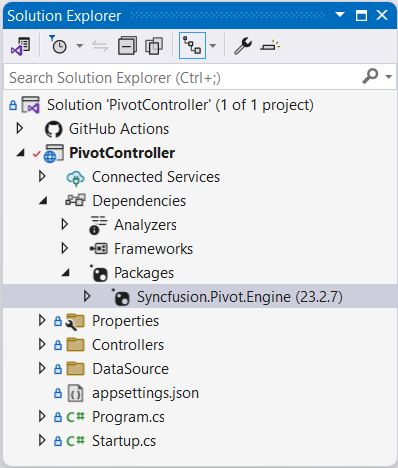
Task: Expand the GitHub Actions node
Action: [x=20, y=129]
